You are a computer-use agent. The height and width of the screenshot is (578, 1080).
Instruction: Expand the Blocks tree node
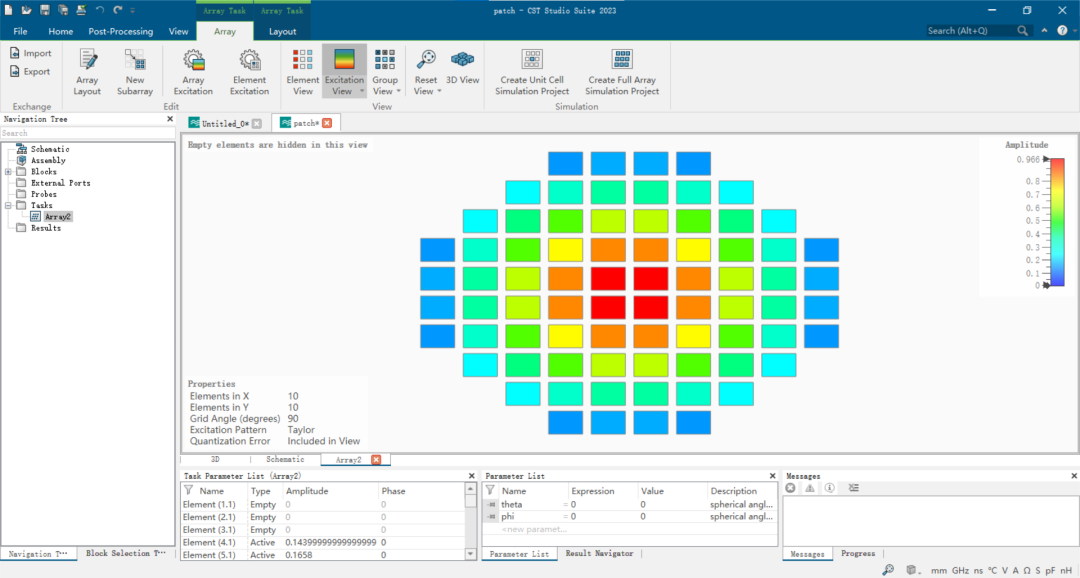pyautogui.click(x=8, y=172)
